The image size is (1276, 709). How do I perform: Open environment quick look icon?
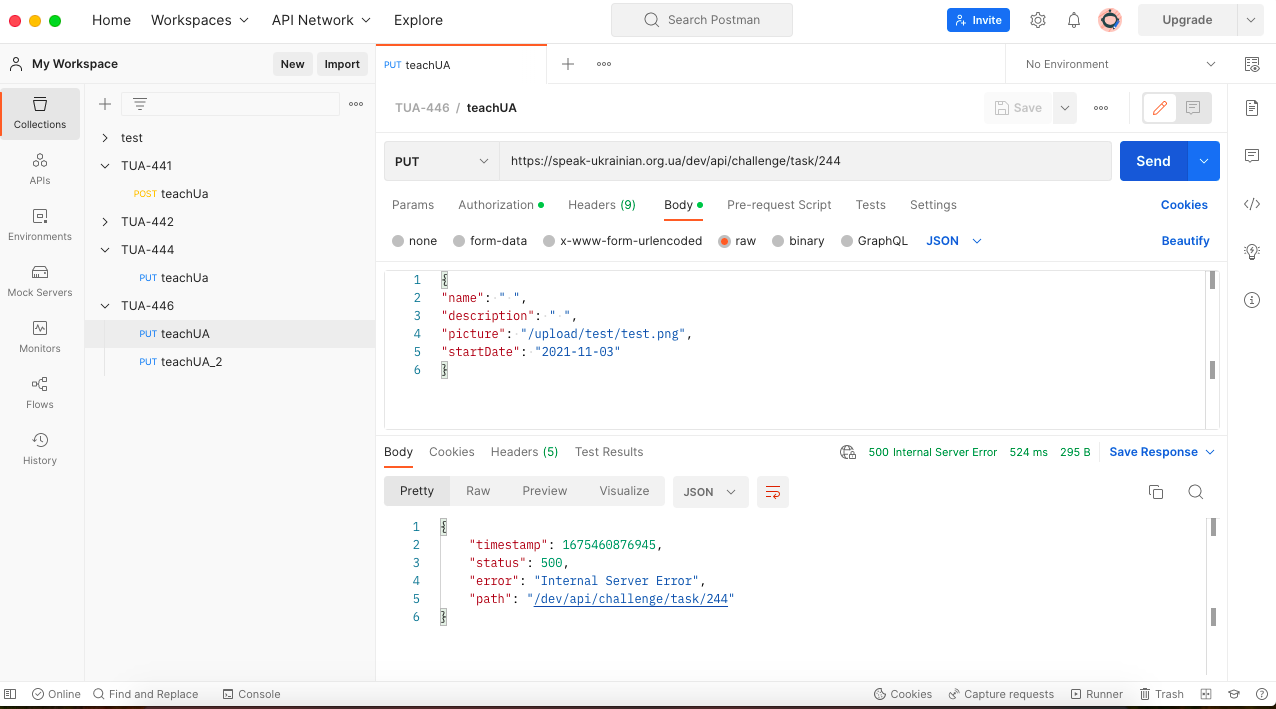[1252, 64]
